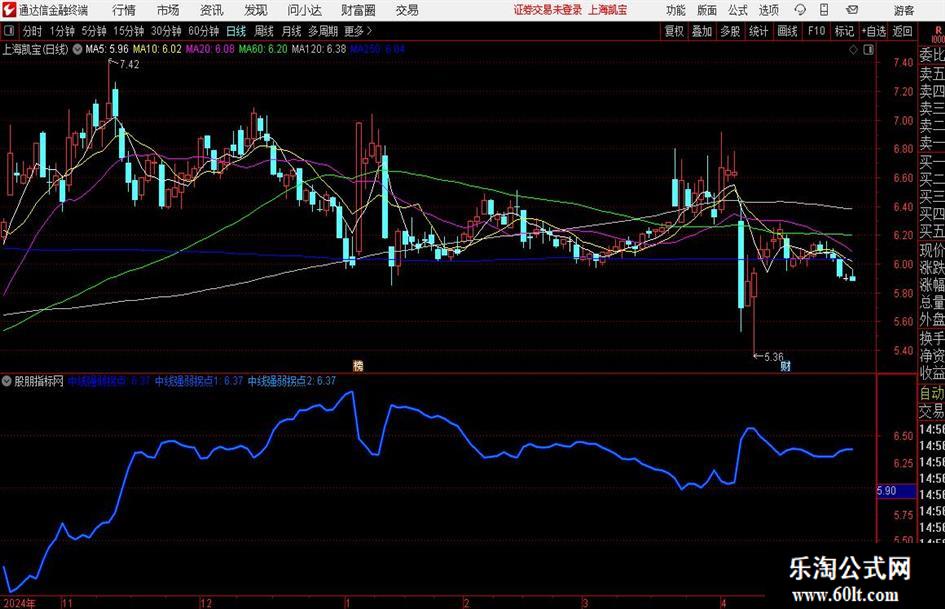Click the 叠加 overlay button
945x609 pixels.
click(702, 31)
